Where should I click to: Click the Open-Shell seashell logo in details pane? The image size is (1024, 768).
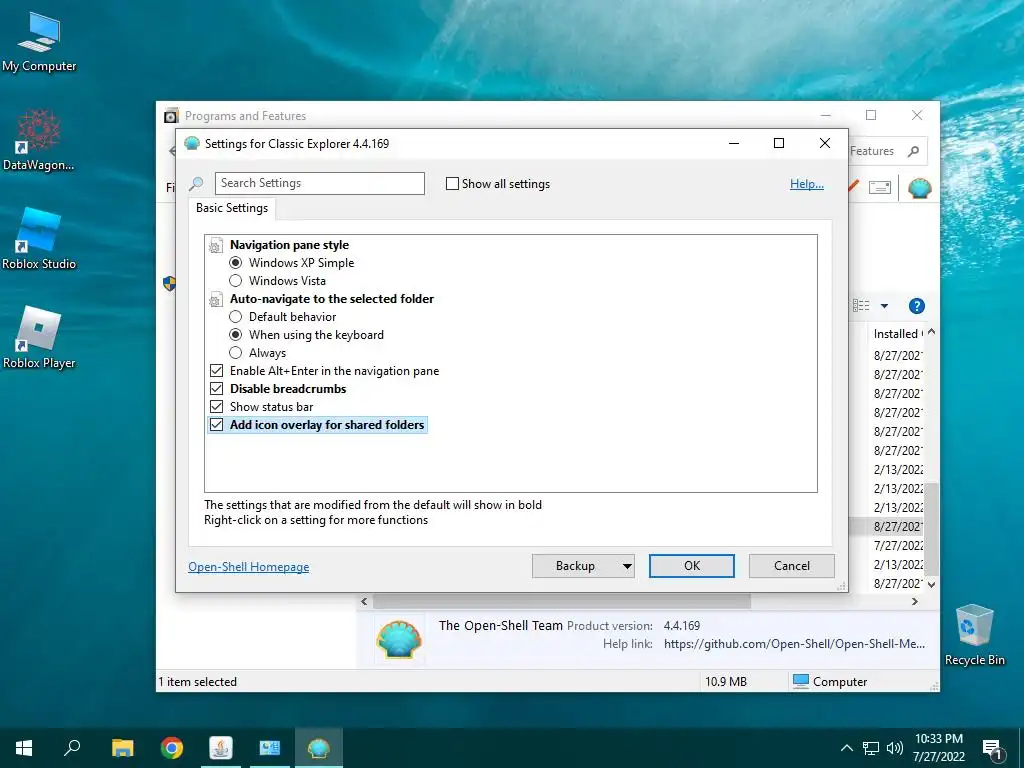click(x=398, y=639)
